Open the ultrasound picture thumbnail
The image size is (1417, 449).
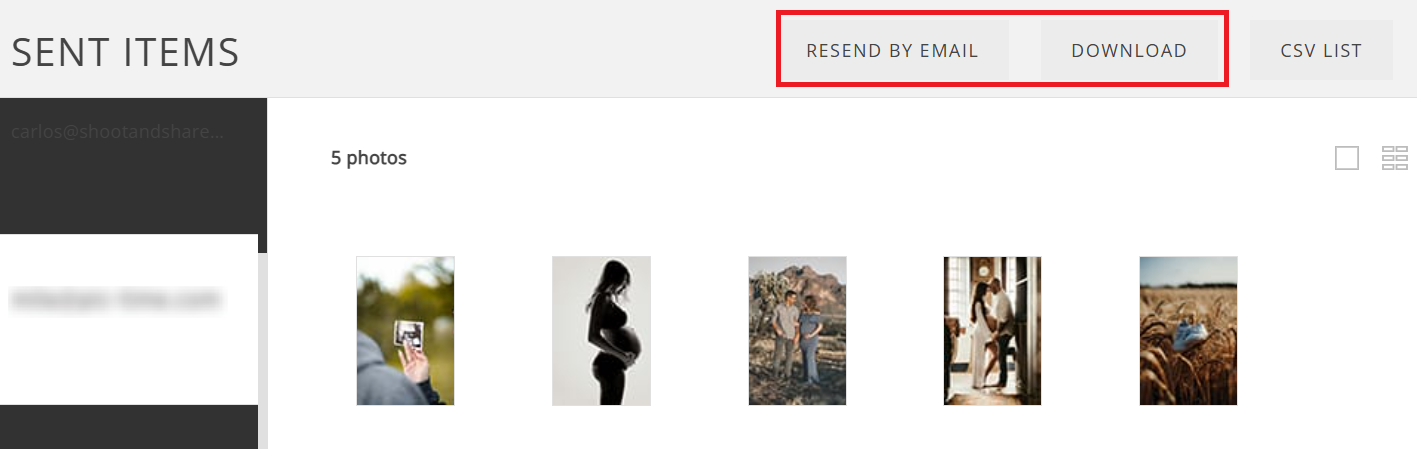pos(405,331)
